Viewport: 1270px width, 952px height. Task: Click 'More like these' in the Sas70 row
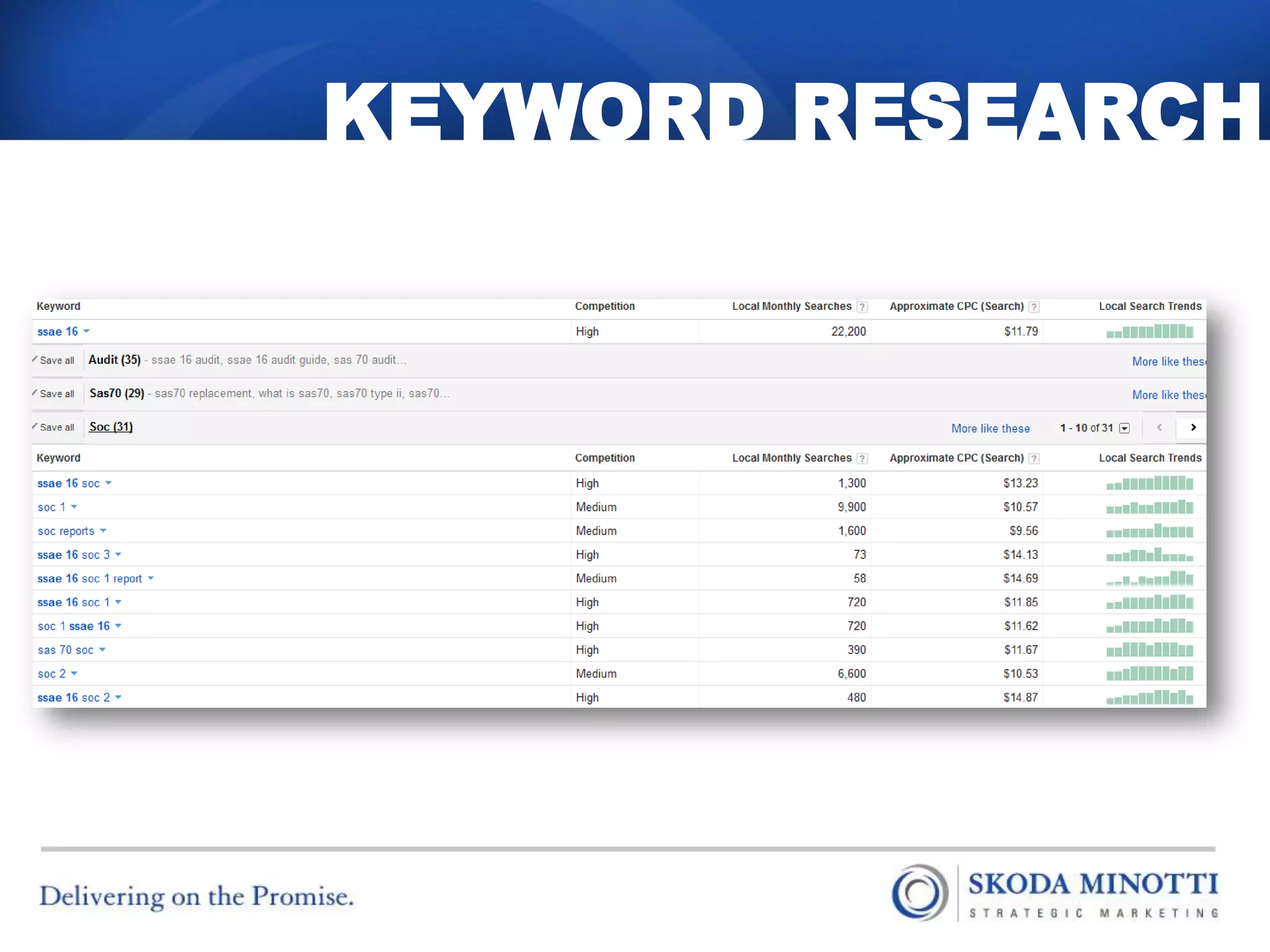point(1169,395)
